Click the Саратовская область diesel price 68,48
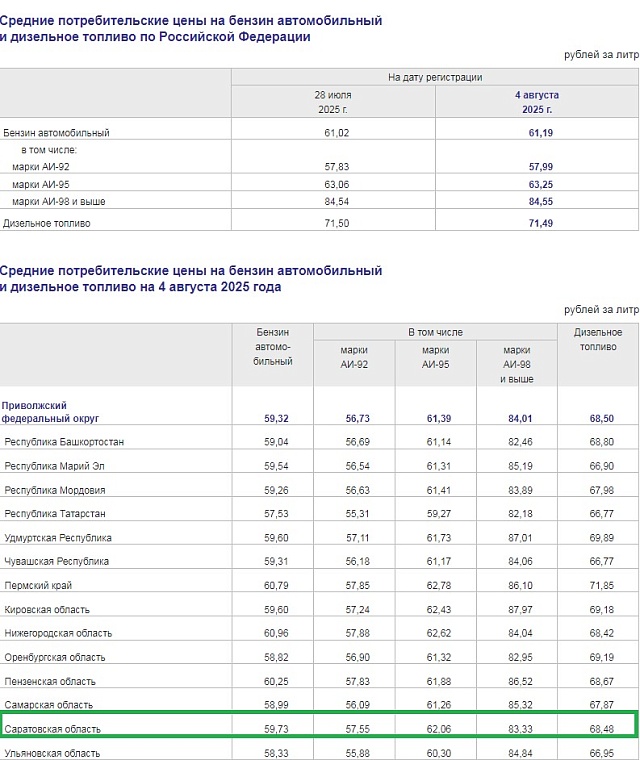 598,729
